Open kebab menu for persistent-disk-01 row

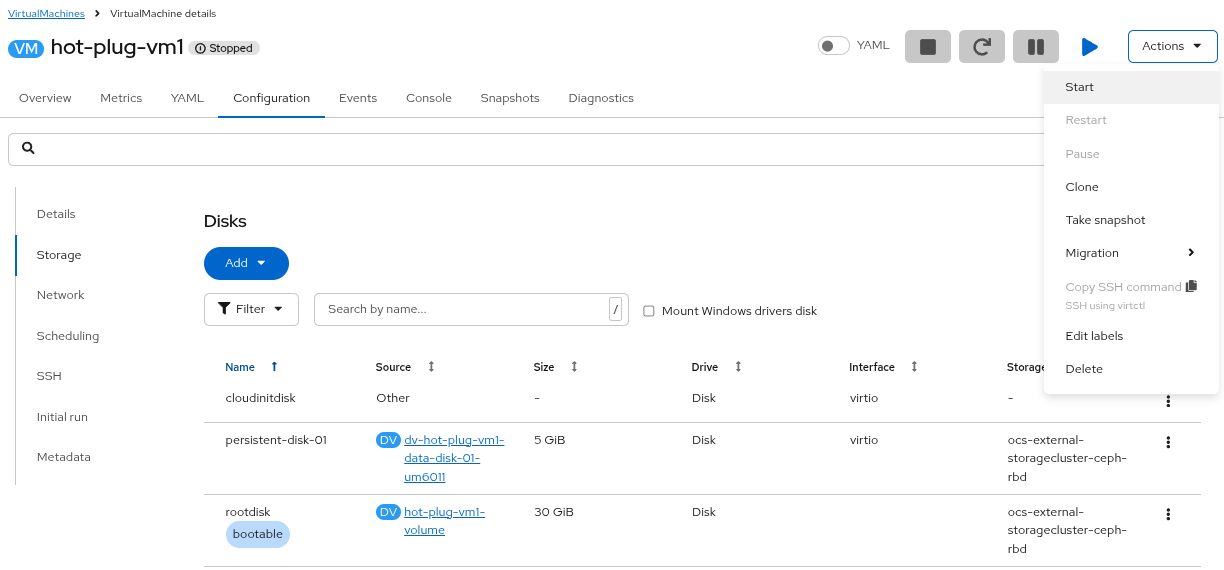pyautogui.click(x=1167, y=442)
